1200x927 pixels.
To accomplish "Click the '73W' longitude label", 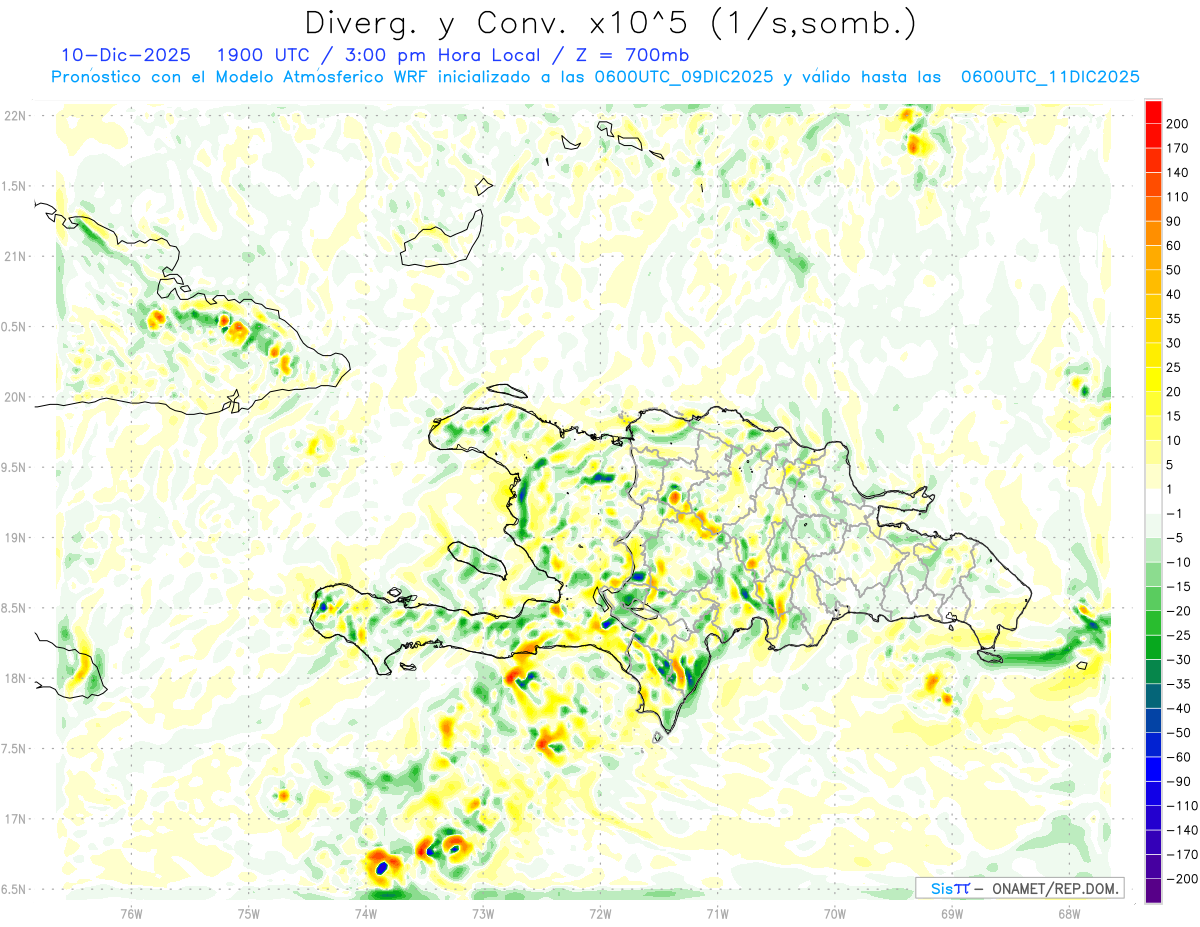I will (x=483, y=913).
